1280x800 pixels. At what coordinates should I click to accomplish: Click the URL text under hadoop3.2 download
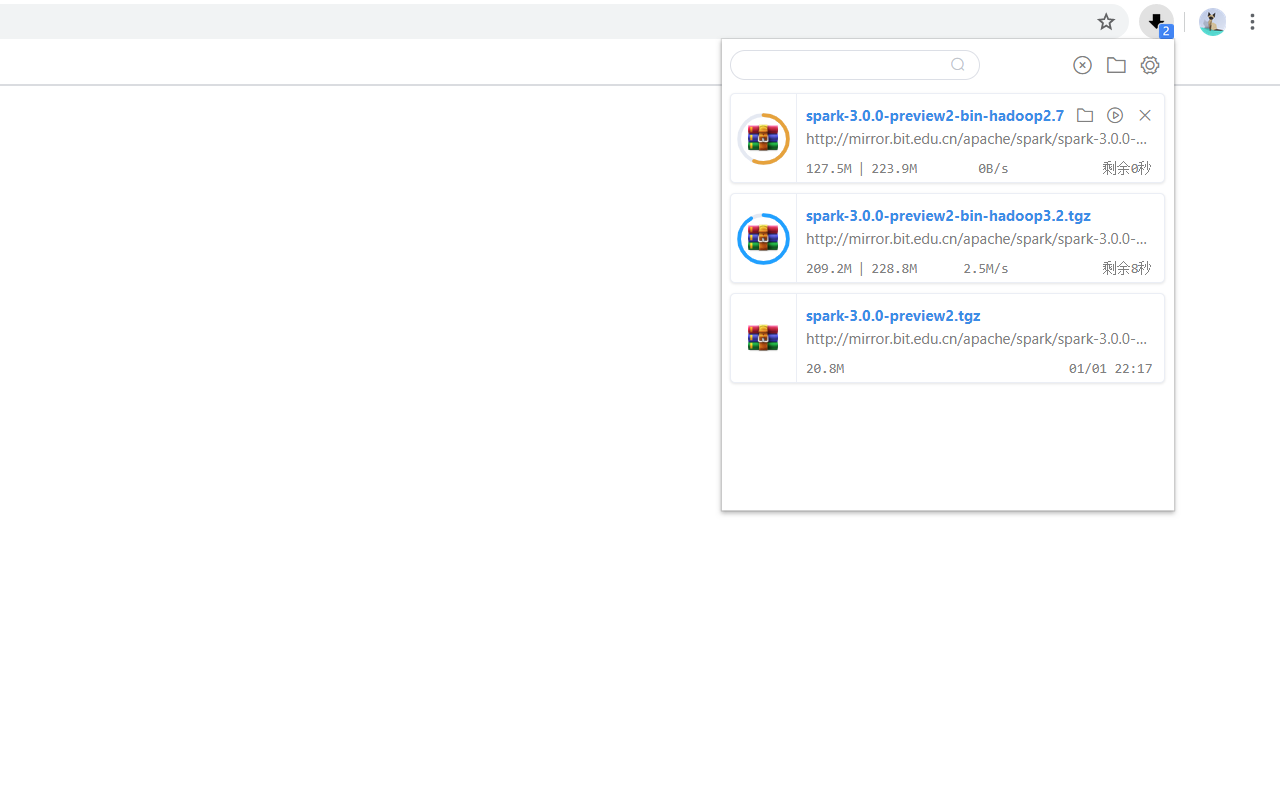tap(977, 239)
